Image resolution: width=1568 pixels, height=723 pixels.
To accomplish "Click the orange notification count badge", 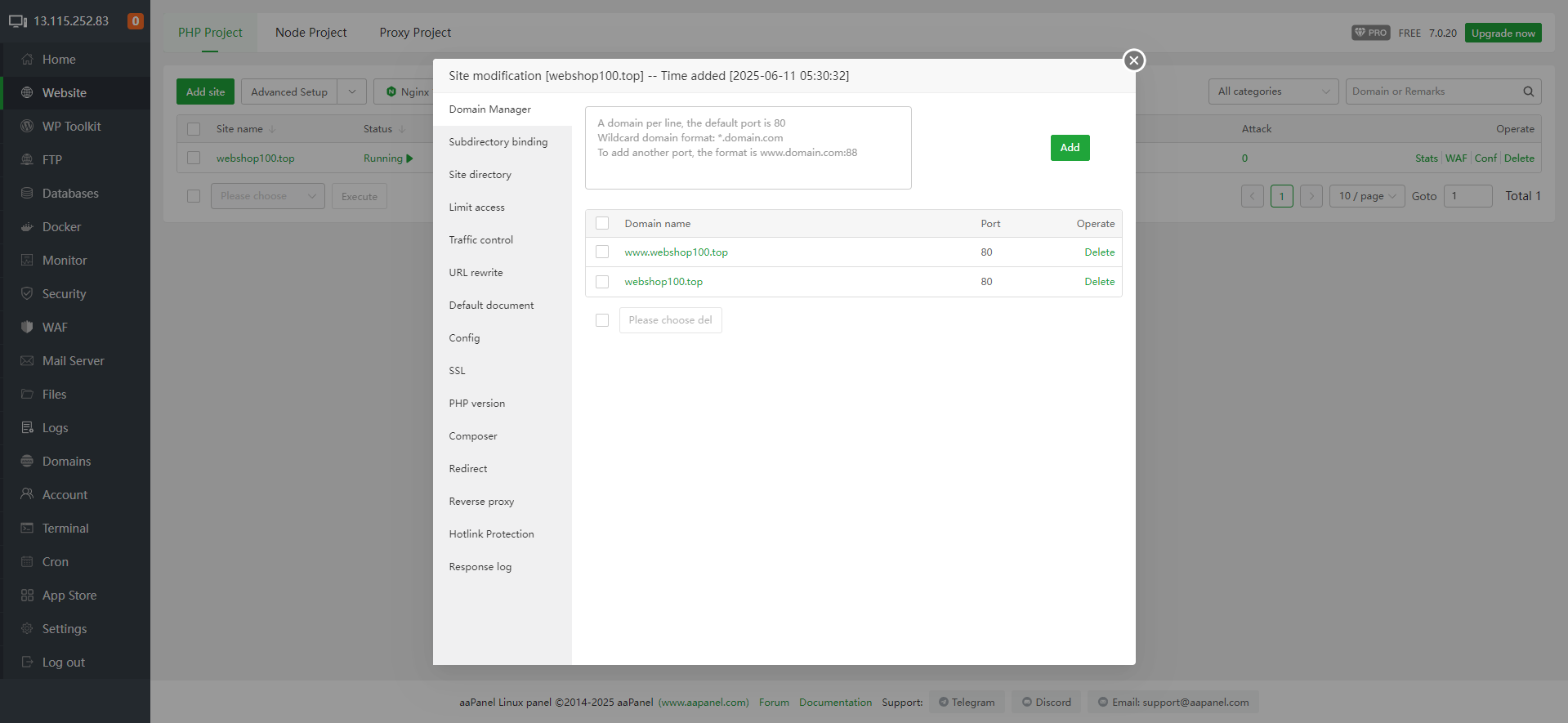I will click(136, 21).
